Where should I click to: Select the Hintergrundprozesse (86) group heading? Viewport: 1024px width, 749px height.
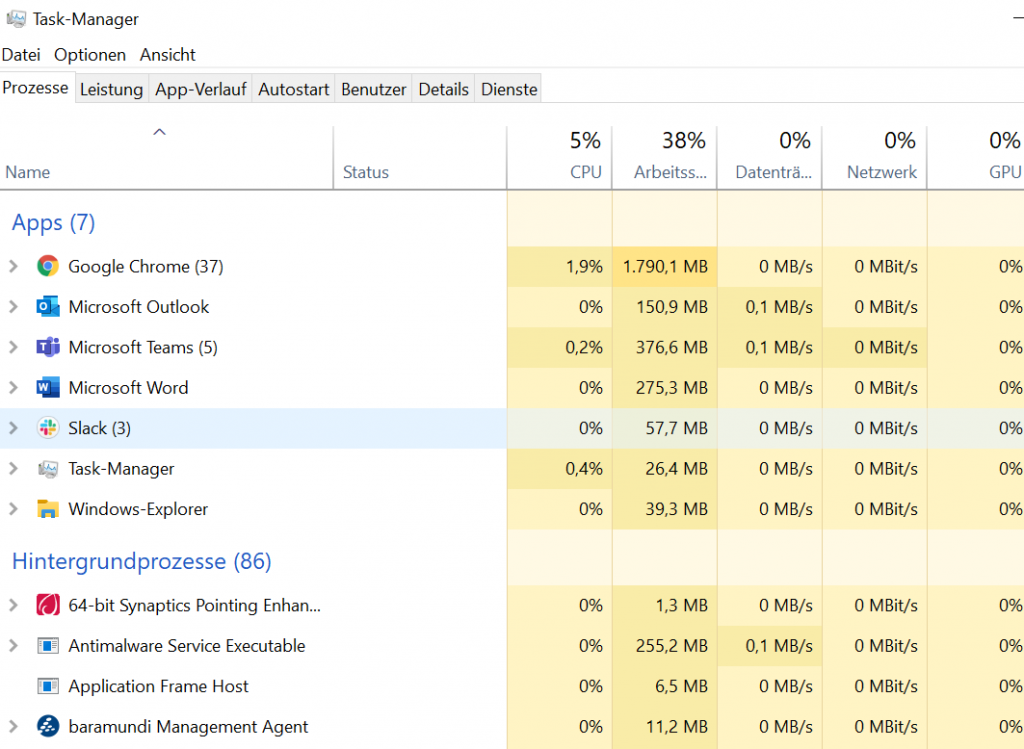tap(142, 562)
